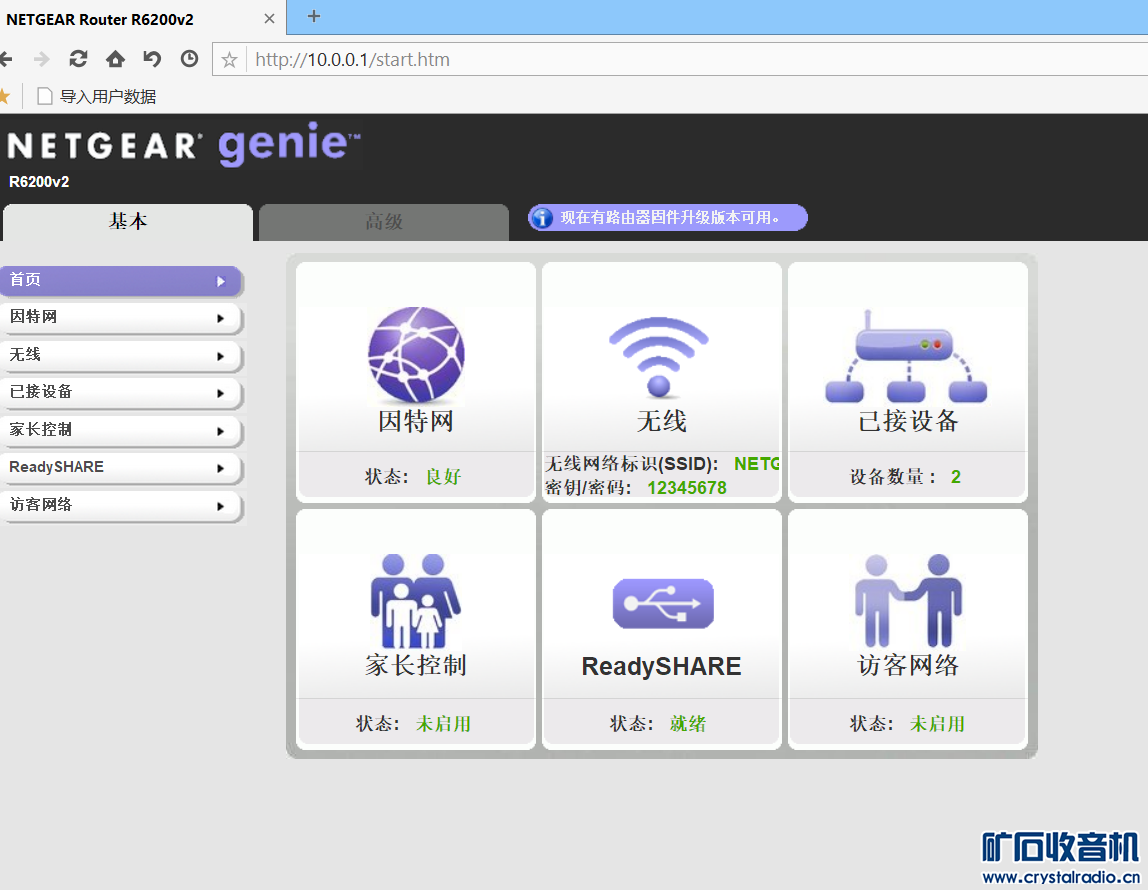Expand the 因特网 sidebar menu arrow
The image size is (1148, 890).
coord(220,319)
